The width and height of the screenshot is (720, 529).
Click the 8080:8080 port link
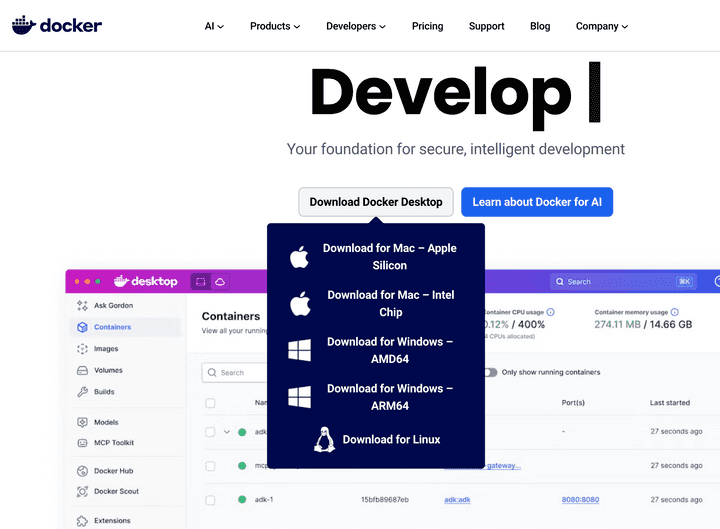coord(580,499)
